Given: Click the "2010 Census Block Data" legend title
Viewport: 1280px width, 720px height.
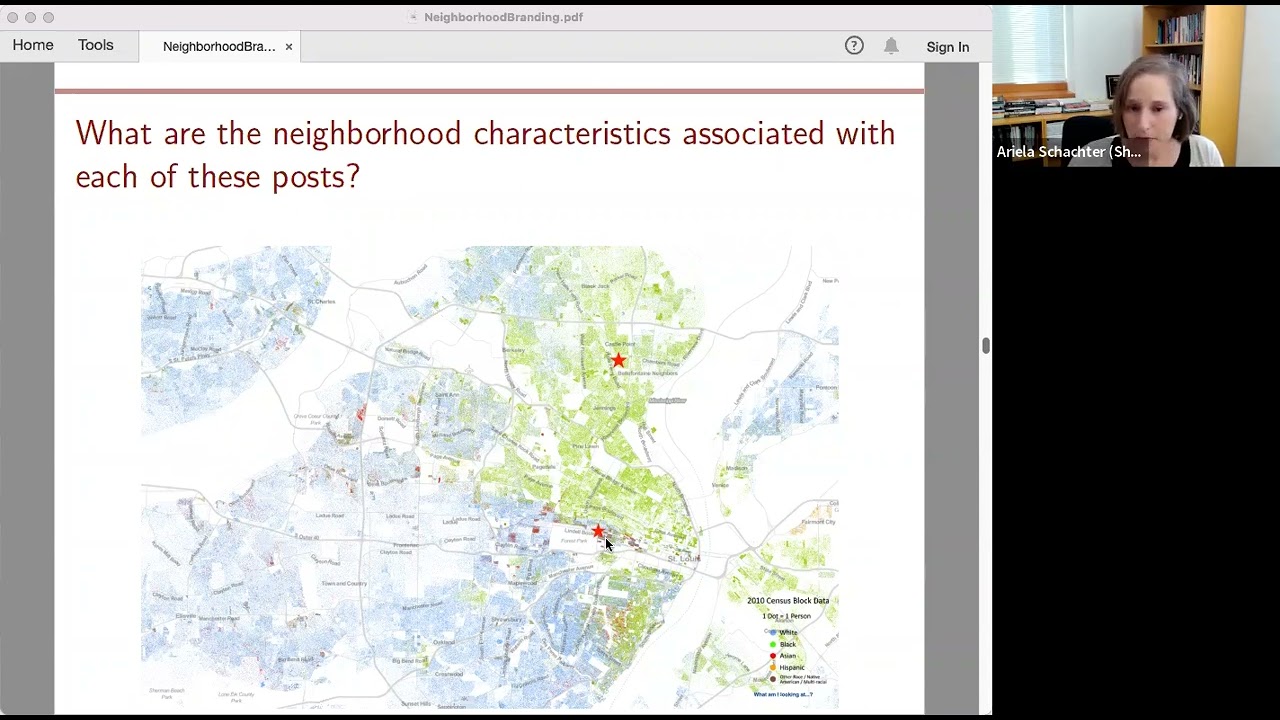Looking at the screenshot, I should tap(788, 601).
